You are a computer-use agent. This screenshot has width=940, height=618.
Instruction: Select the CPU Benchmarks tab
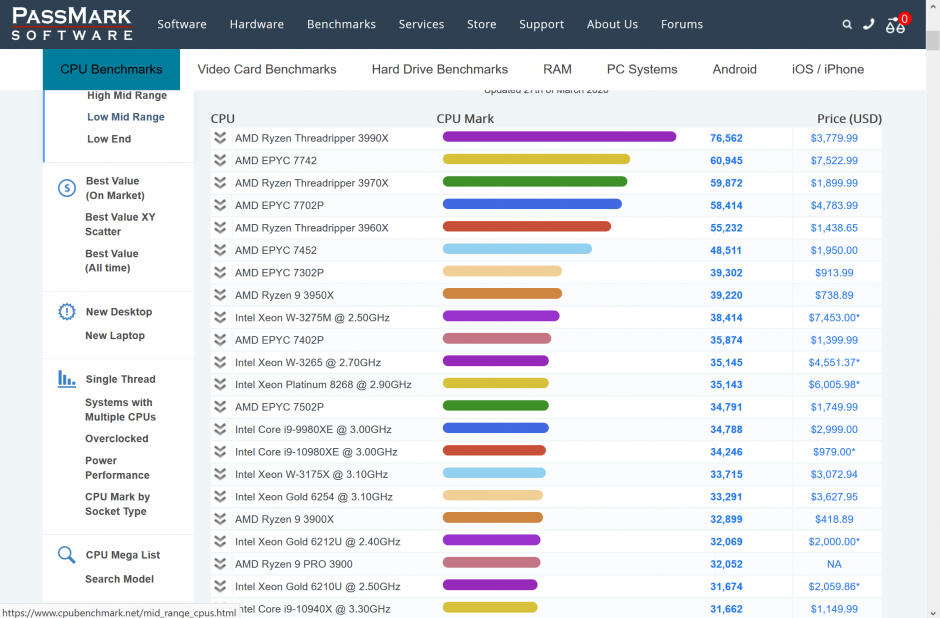pyautogui.click(x=112, y=70)
